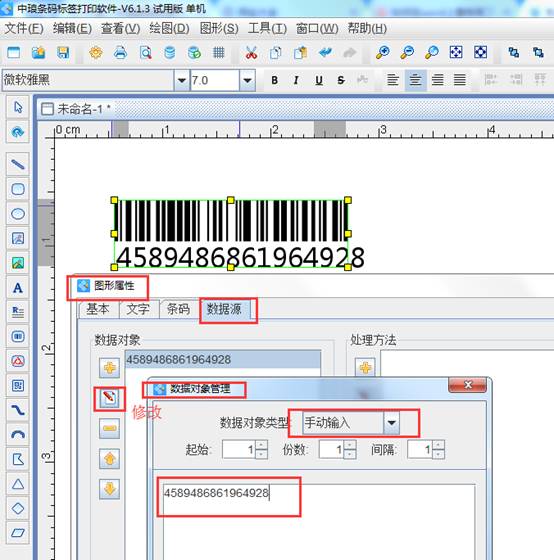
Task: Toggle underline formatting
Action: pos(319,80)
